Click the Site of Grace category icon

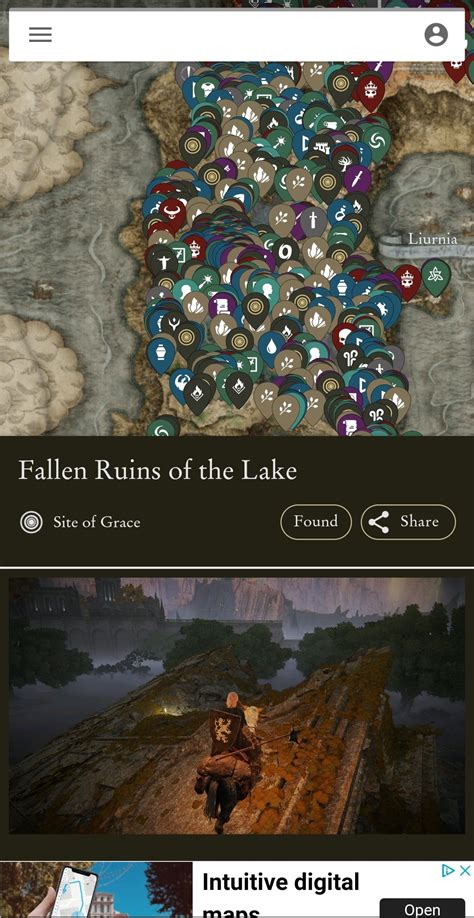31,522
